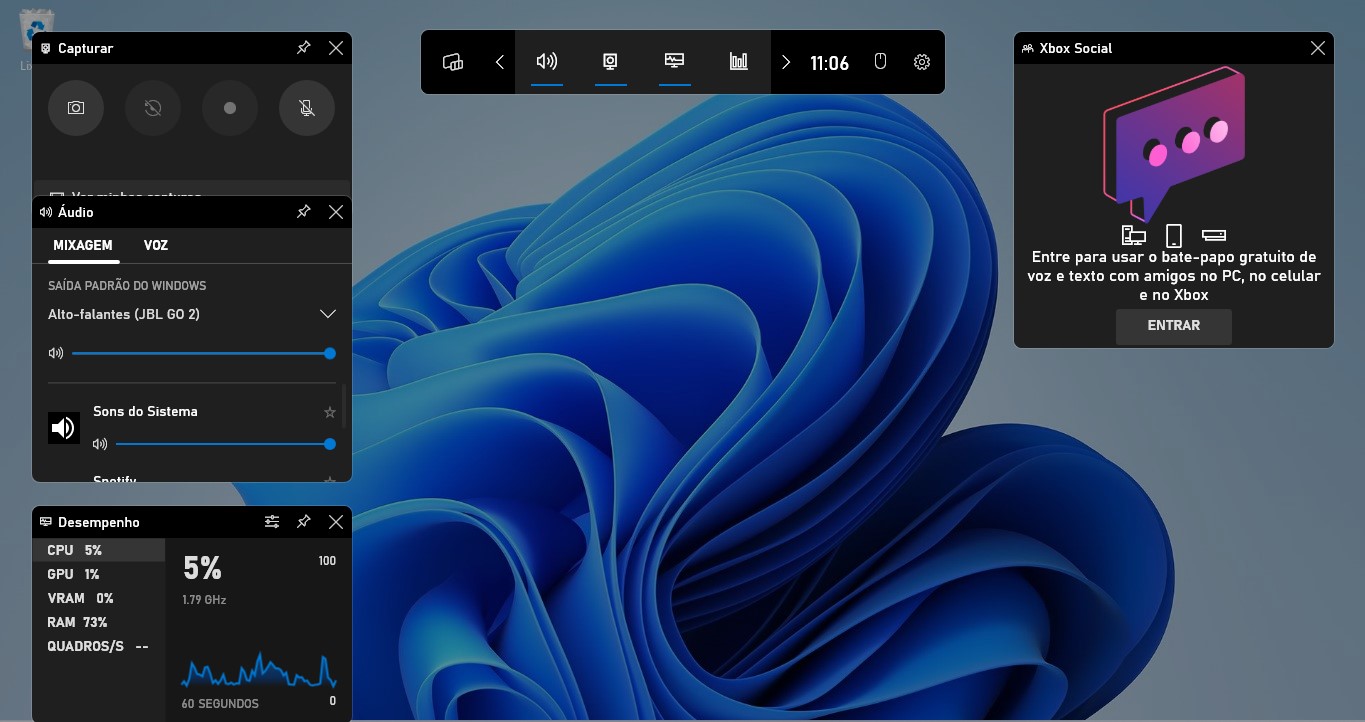Open the widget menu icon on the Game Bar
The width and height of the screenshot is (1365, 722).
click(x=452, y=61)
